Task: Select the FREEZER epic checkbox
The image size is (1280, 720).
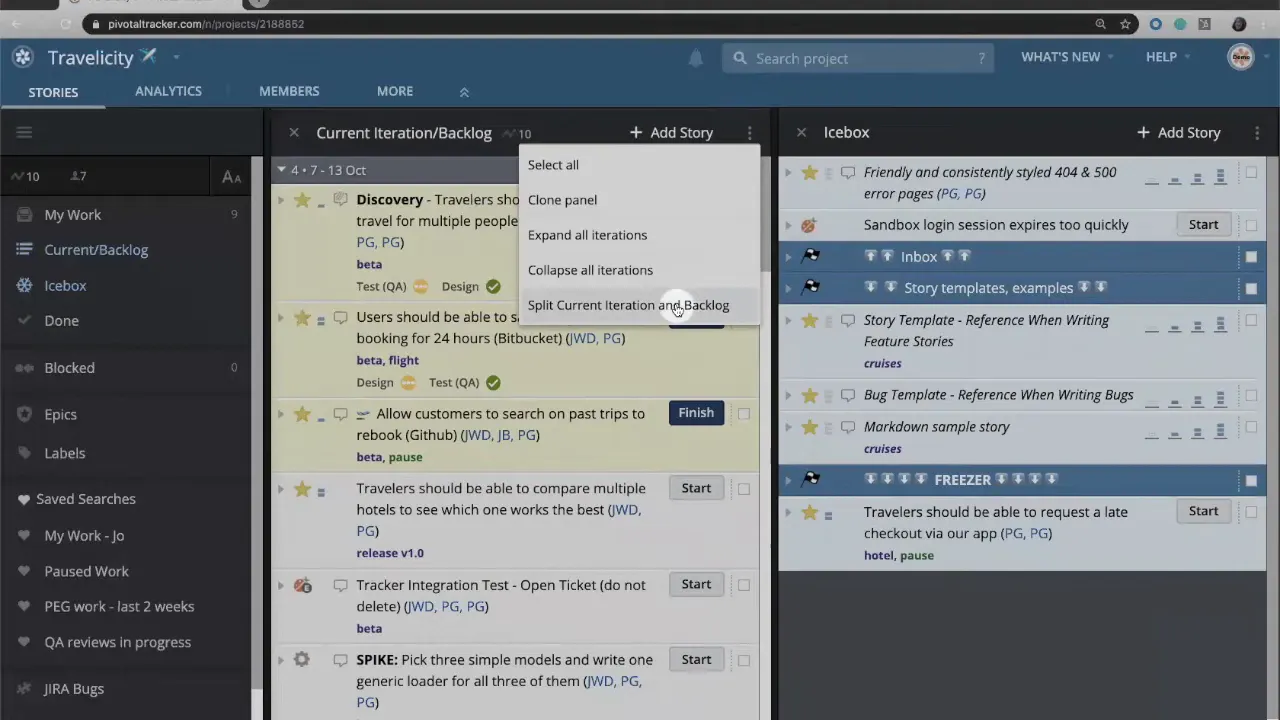Action: (1251, 479)
